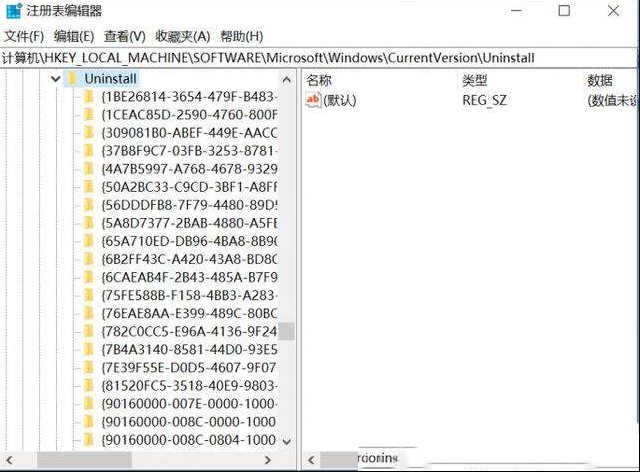The image size is (640, 472).
Task: Click the registry path address bar
Action: (318, 58)
